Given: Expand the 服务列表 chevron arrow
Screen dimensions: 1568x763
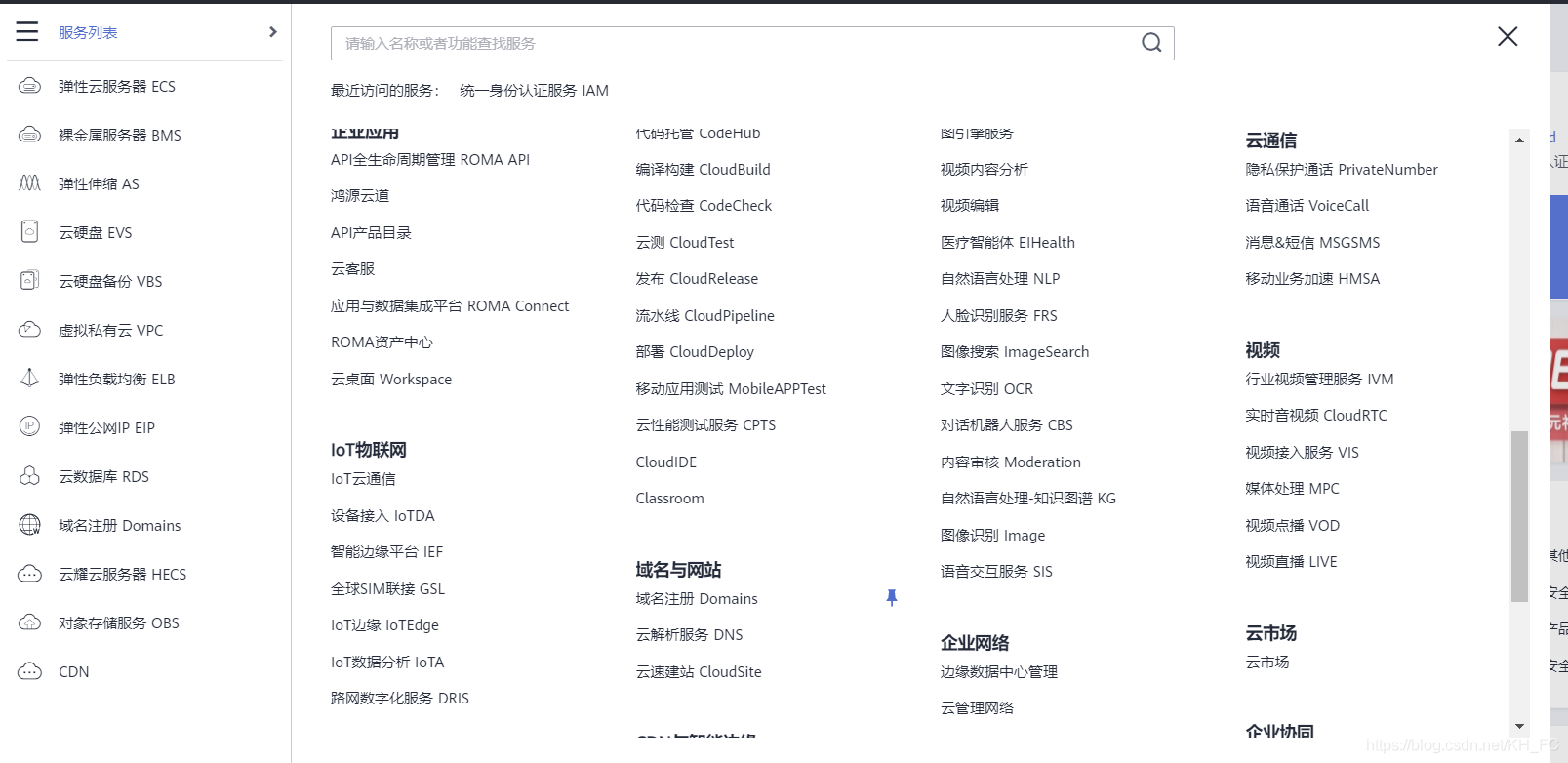Looking at the screenshot, I should pyautogui.click(x=272, y=32).
